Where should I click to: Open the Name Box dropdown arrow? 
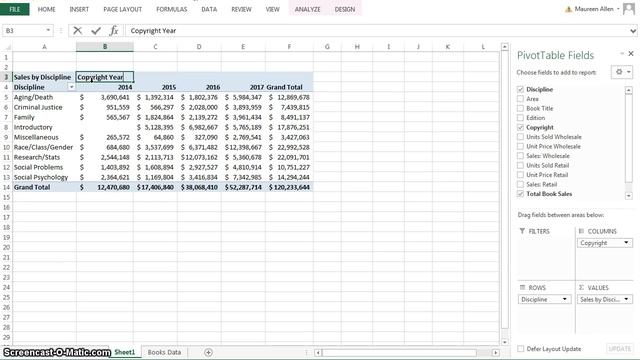[48, 31]
